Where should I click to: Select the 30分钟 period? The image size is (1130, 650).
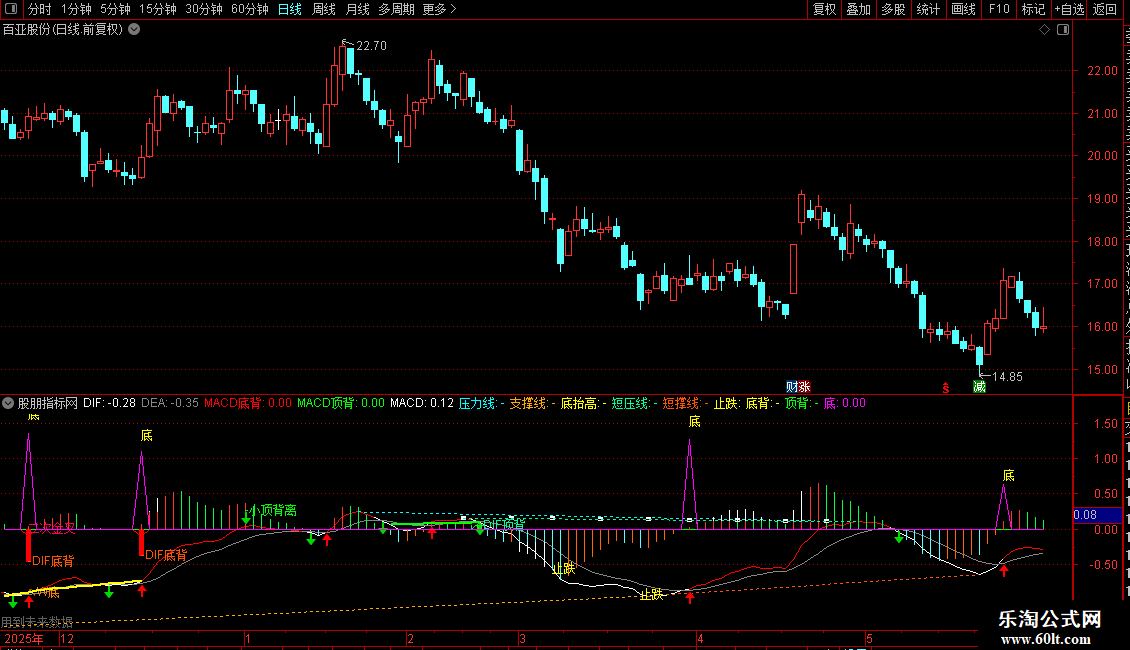(x=204, y=9)
